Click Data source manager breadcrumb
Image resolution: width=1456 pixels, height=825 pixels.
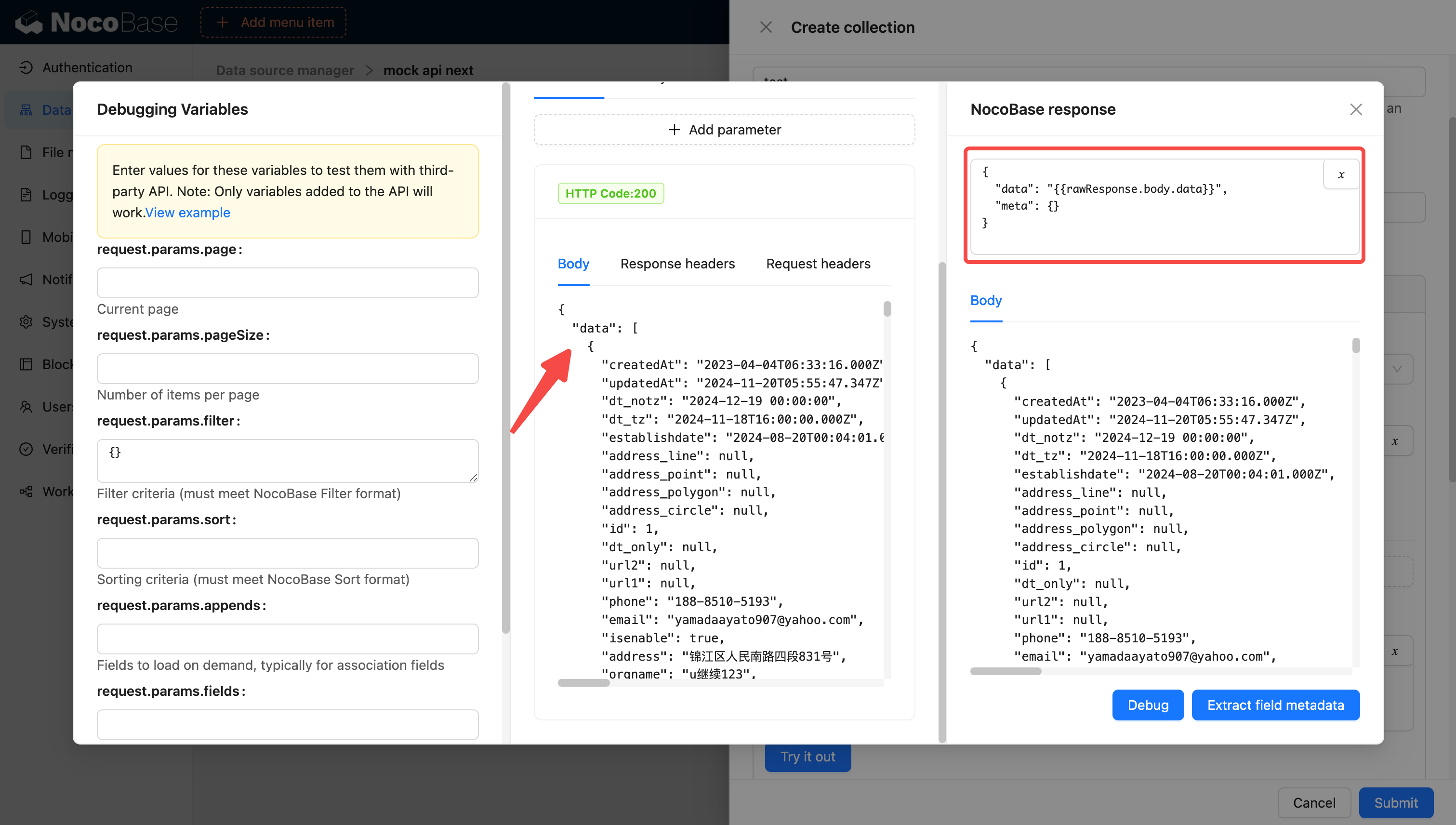coord(284,70)
